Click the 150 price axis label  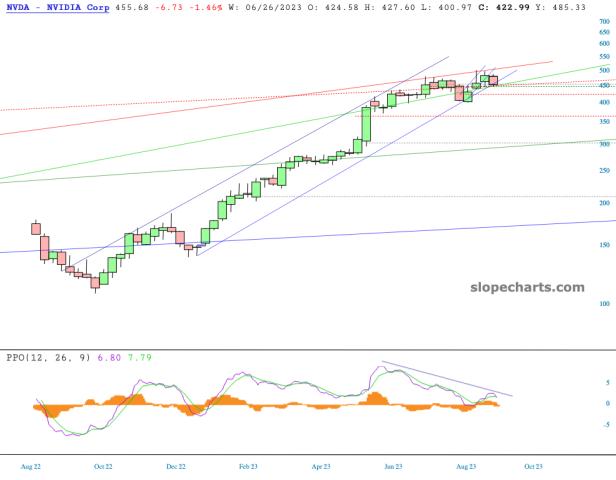tap(604, 245)
